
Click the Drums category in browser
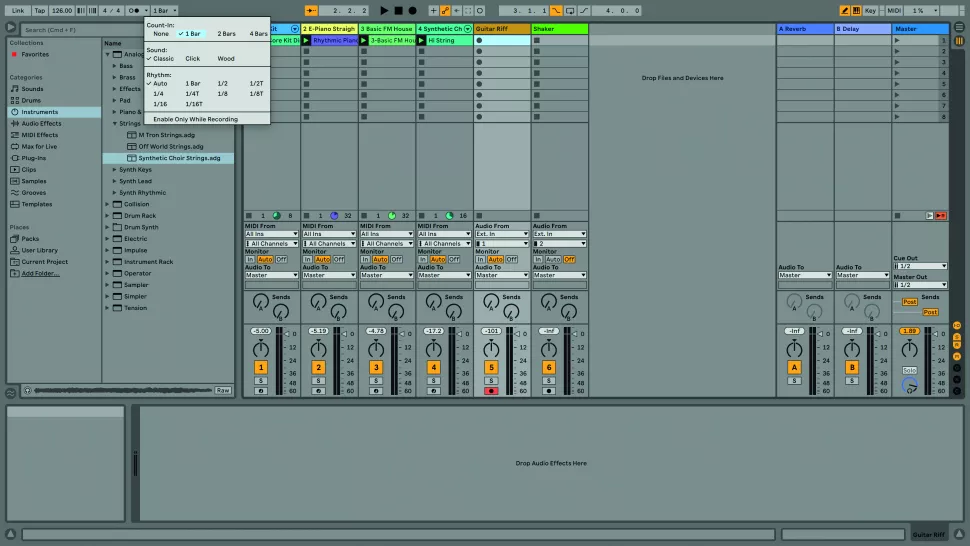[31, 100]
